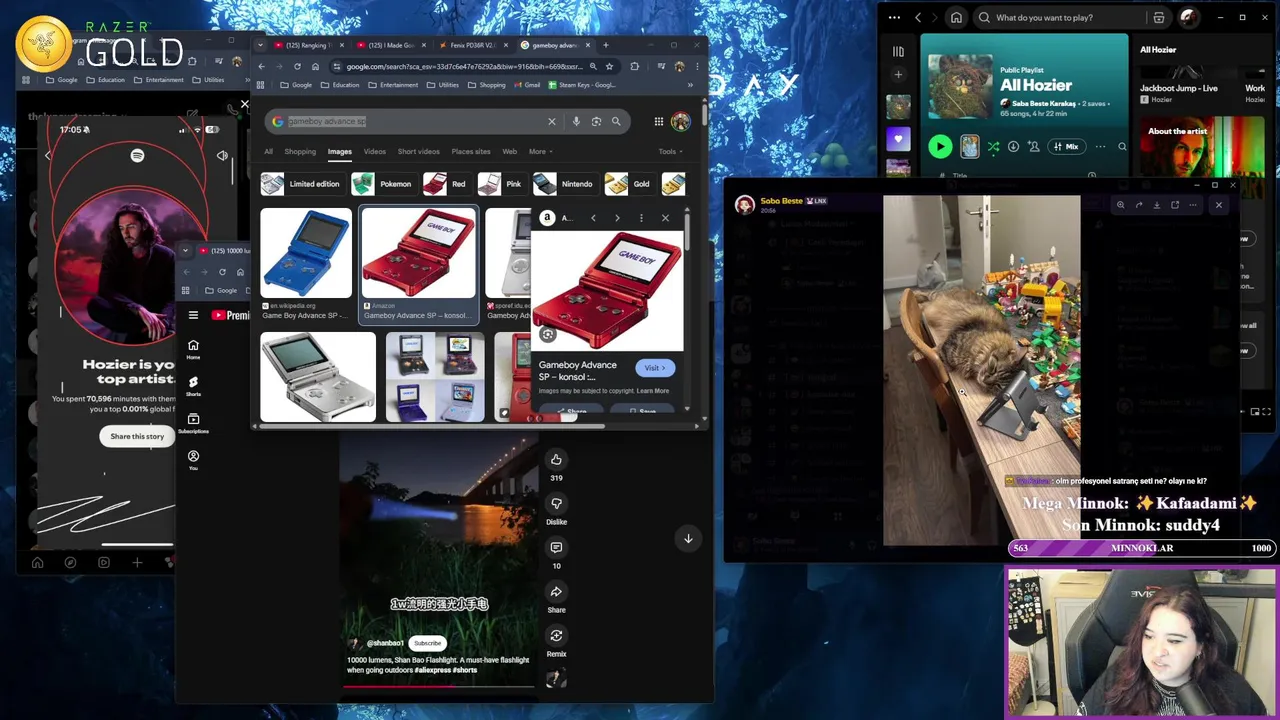Go back in Spotify navigation
Screen dimensions: 1280x720
click(x=918, y=17)
